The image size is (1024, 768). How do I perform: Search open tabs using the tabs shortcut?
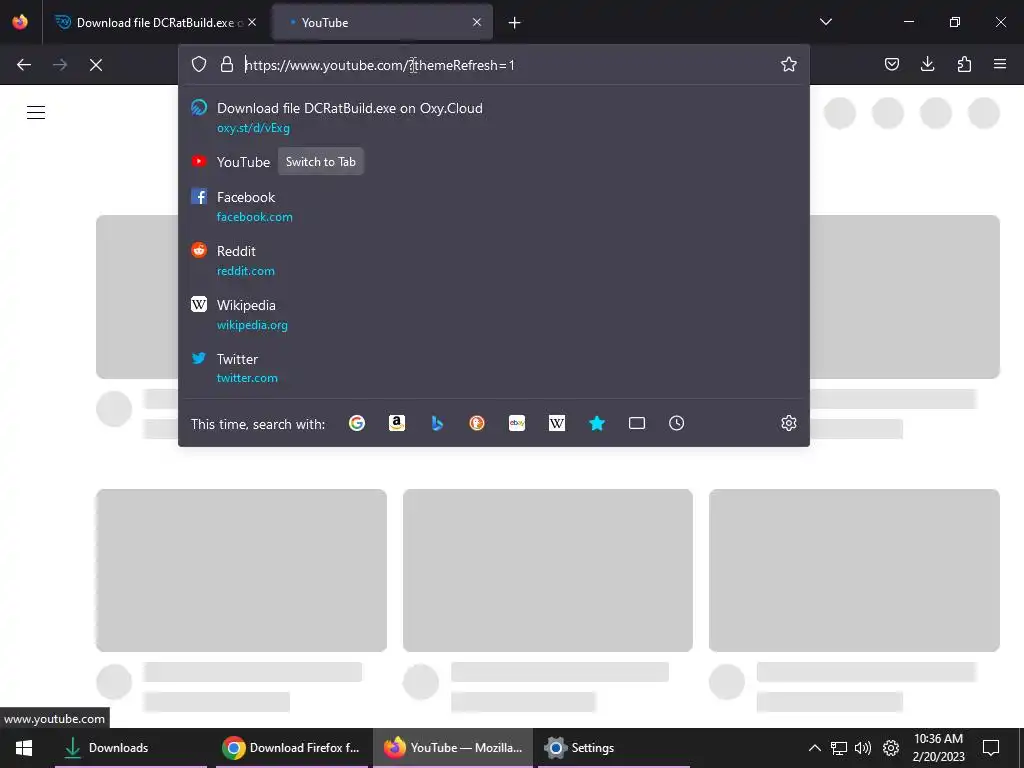pos(637,423)
